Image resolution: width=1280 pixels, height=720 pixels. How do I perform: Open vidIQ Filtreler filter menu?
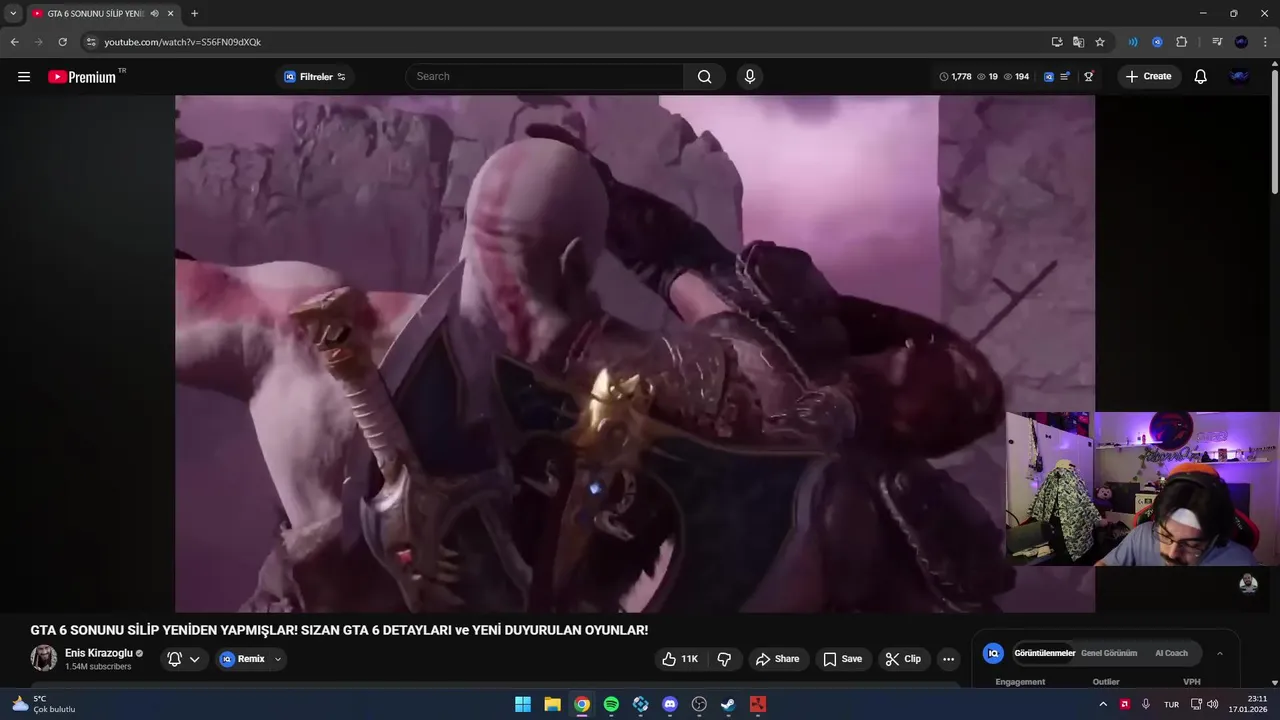(315, 77)
